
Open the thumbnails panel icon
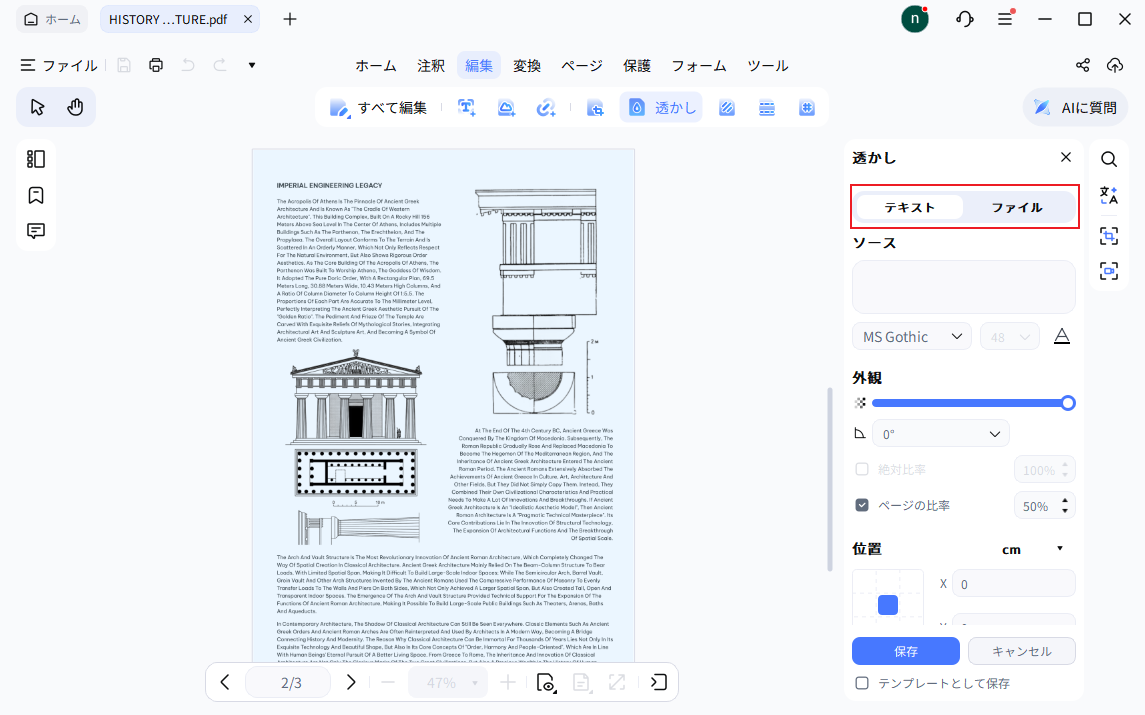pyautogui.click(x=36, y=159)
